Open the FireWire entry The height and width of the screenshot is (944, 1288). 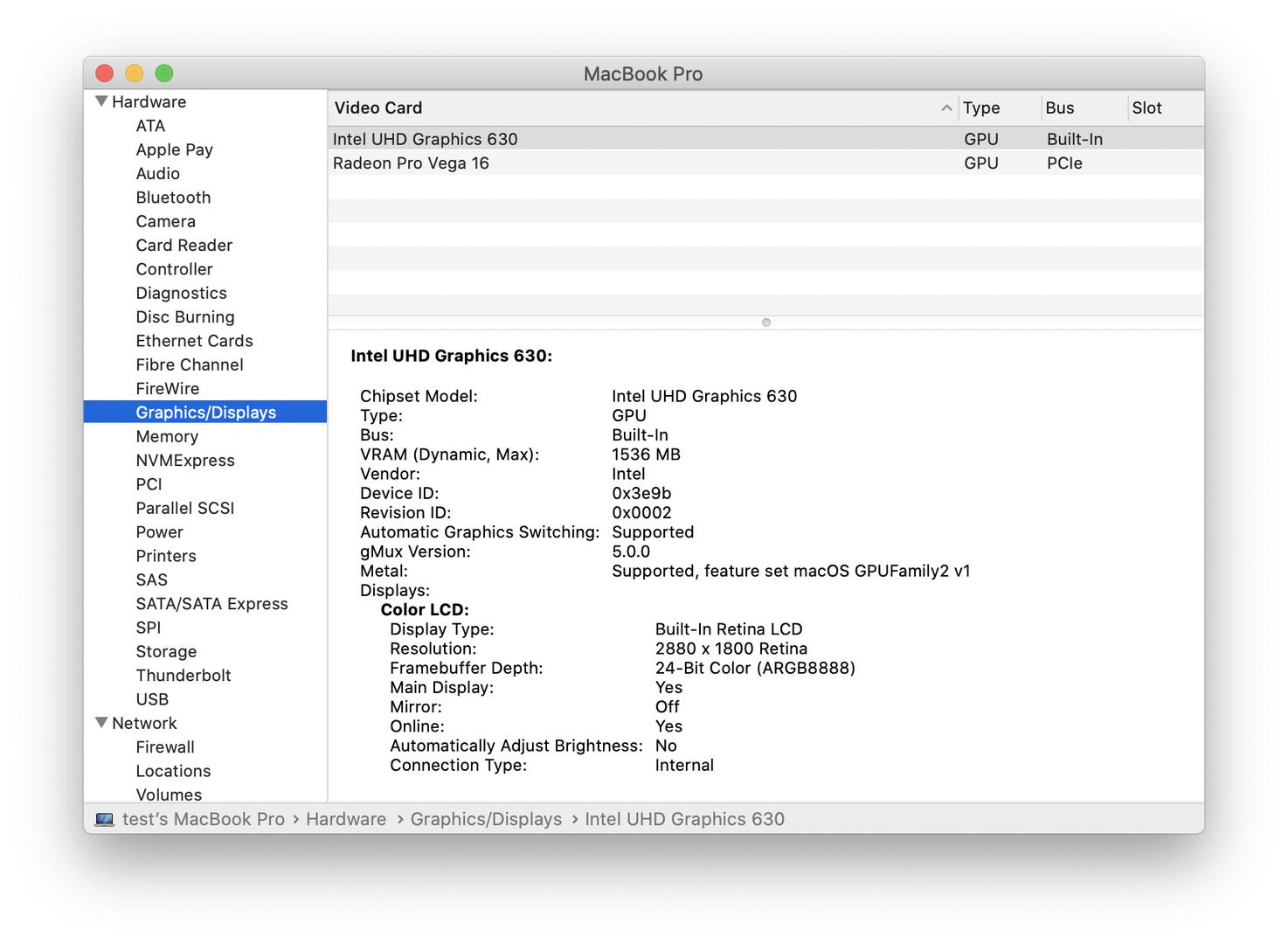[x=167, y=388]
